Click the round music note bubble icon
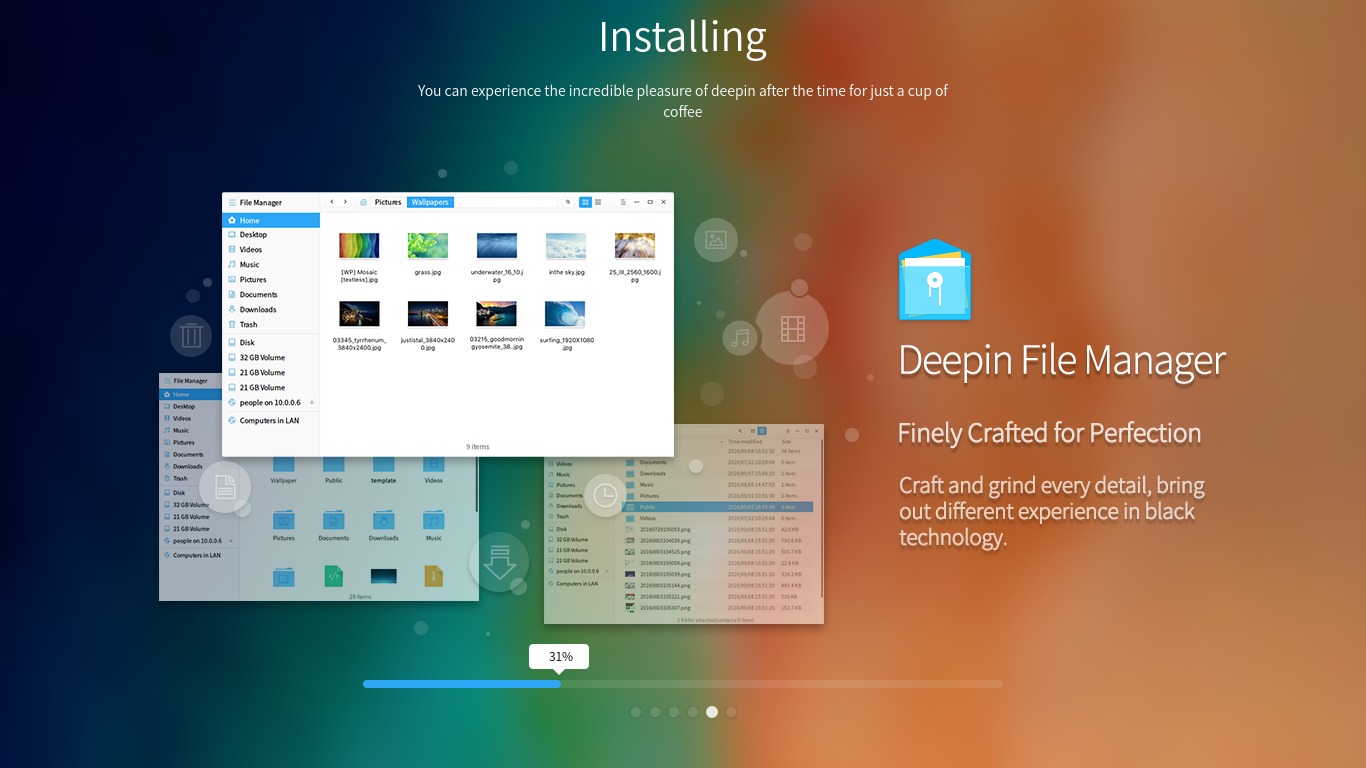Image resolution: width=1366 pixels, height=768 pixels. pyautogui.click(x=740, y=337)
